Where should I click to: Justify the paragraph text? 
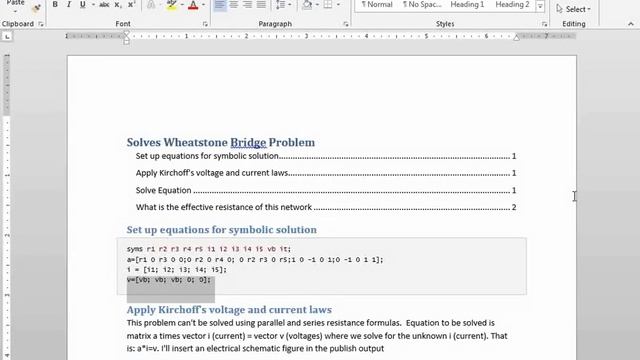261,4
